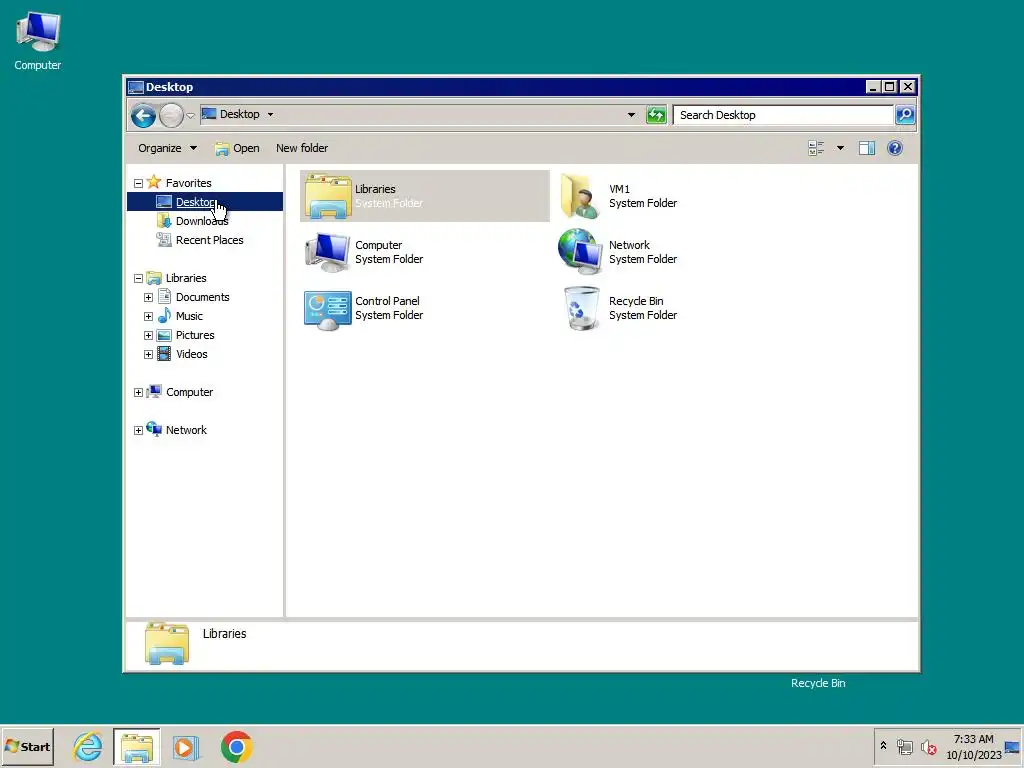Collapse the Favorites tree group

click(138, 184)
